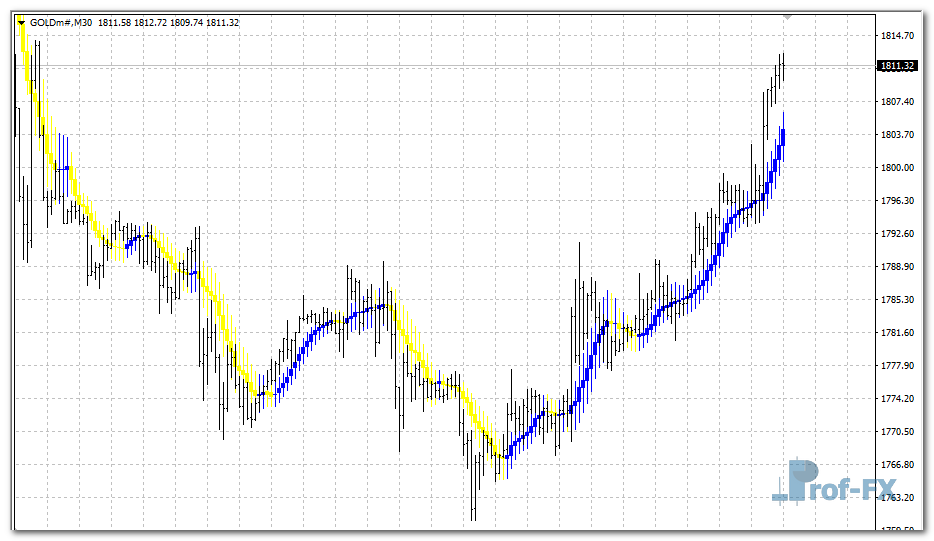
Task: Click the 1800.00 price scale label
Action: click(x=896, y=168)
